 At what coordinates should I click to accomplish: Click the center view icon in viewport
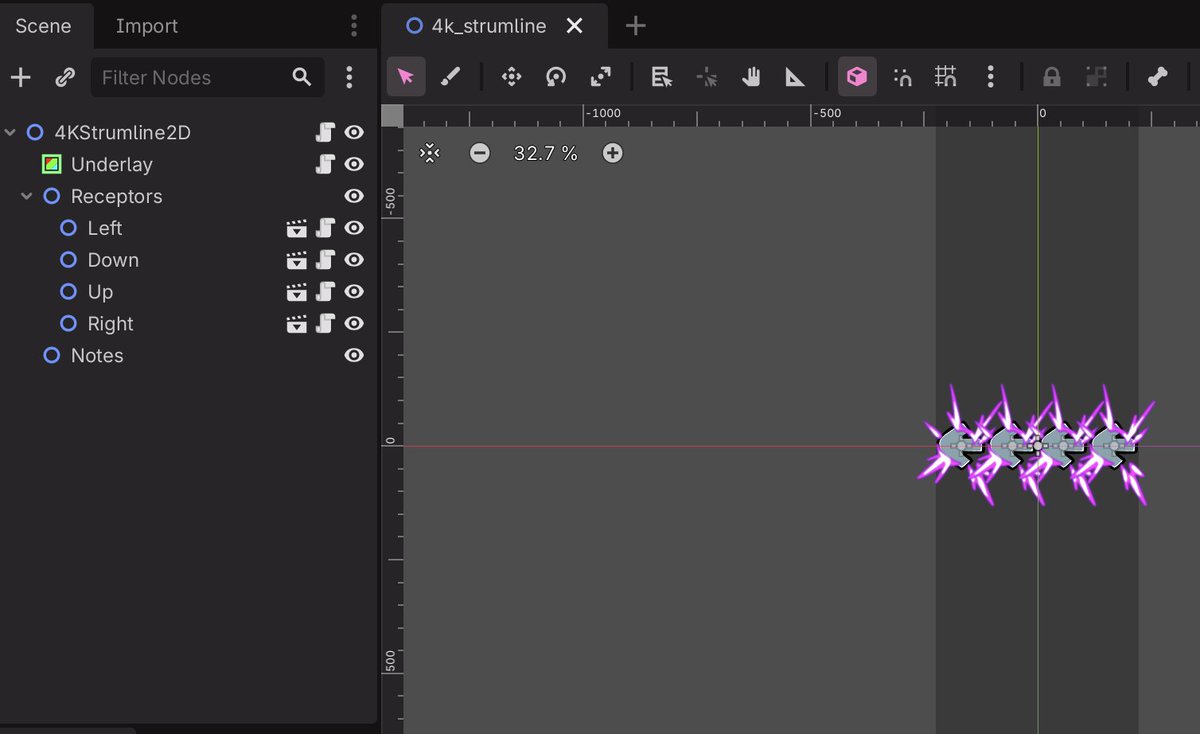(430, 153)
